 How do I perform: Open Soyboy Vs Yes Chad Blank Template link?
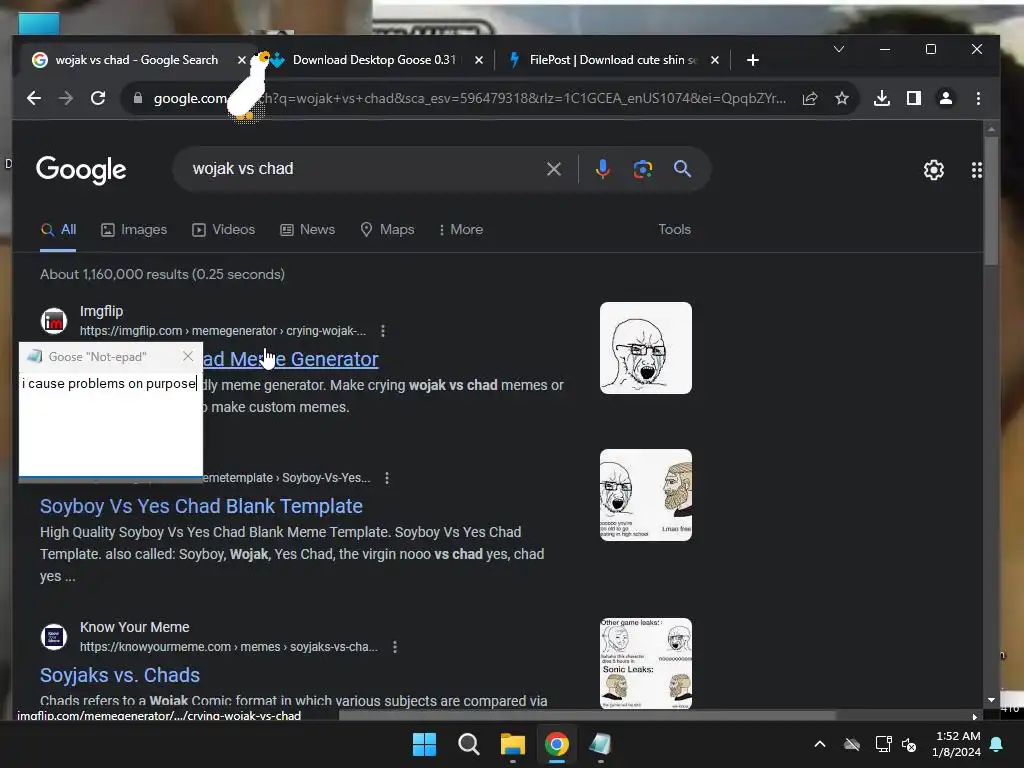click(x=201, y=506)
